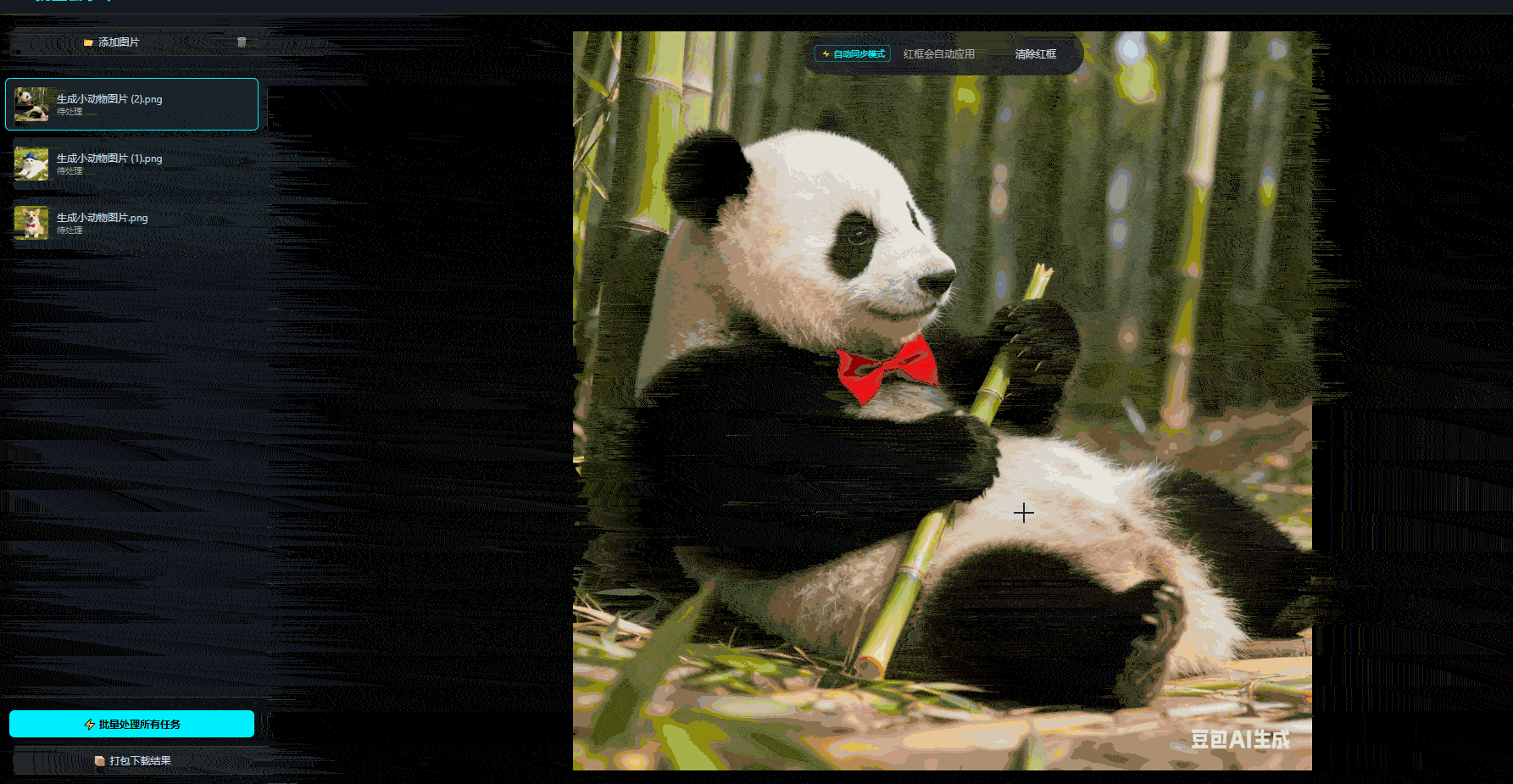Select file 生成小动物图片 (2).png in the list
The width and height of the screenshot is (1513, 784).
(109, 99)
